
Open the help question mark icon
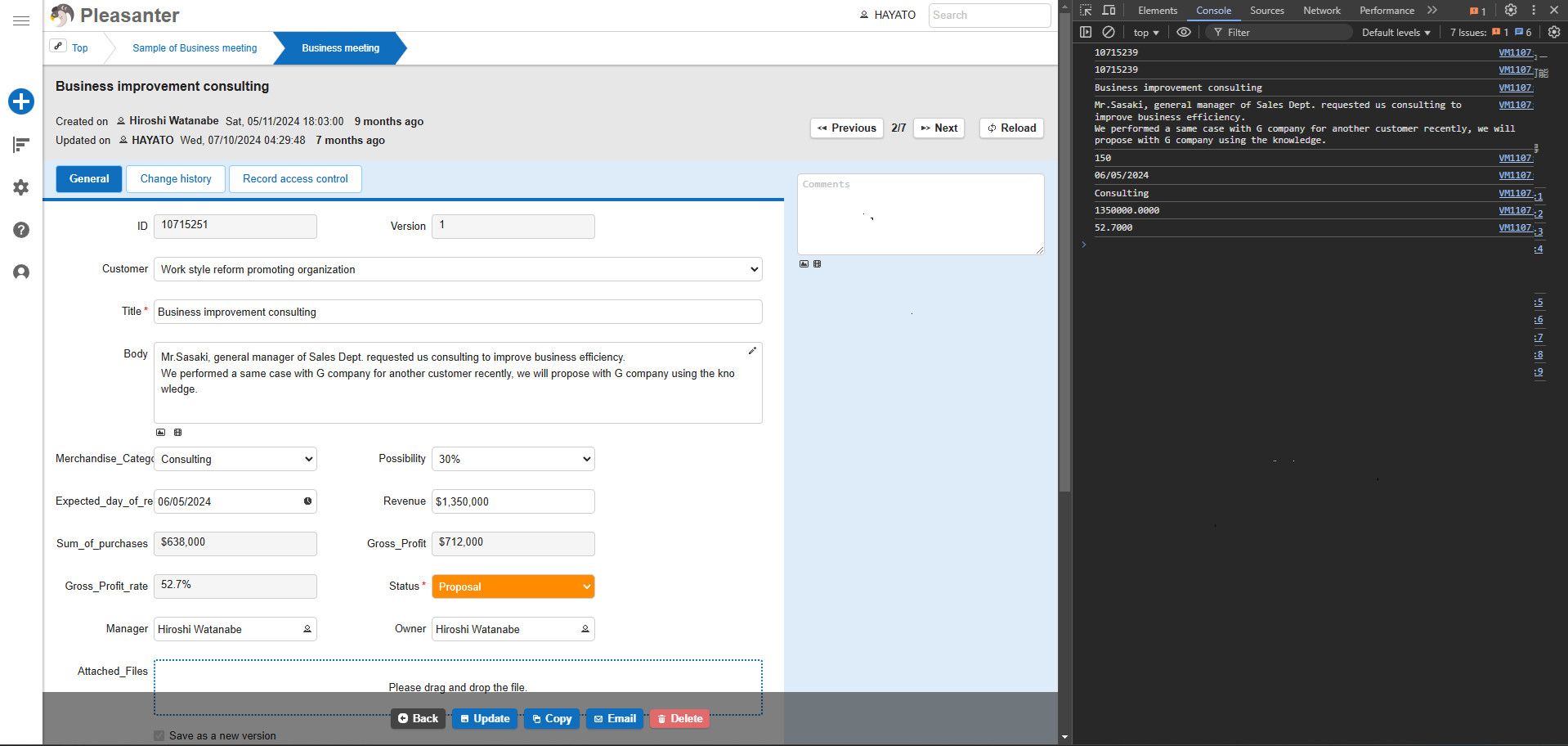coord(21,230)
